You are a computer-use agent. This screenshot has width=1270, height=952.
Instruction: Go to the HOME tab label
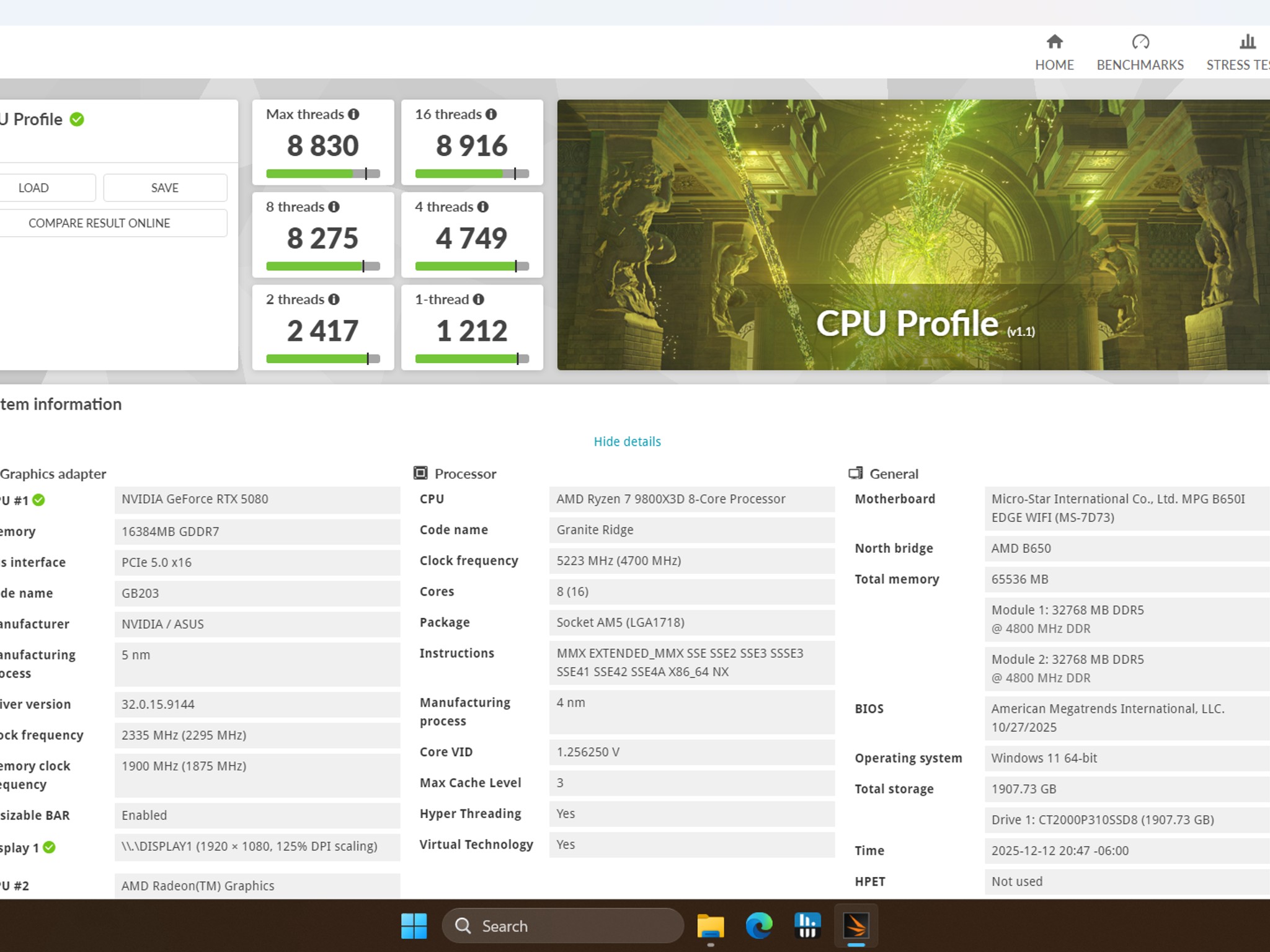pyautogui.click(x=1054, y=65)
